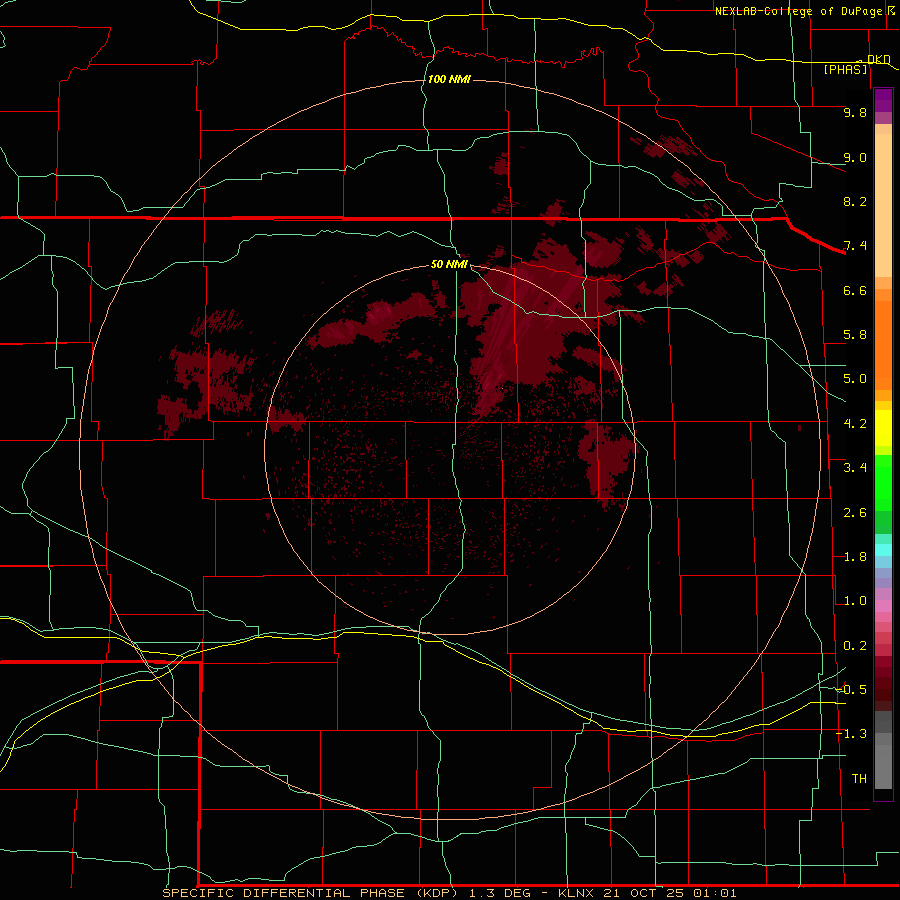This screenshot has height=900, width=900.
Task: Click the purple color band at the legend top
Action: (x=883, y=100)
